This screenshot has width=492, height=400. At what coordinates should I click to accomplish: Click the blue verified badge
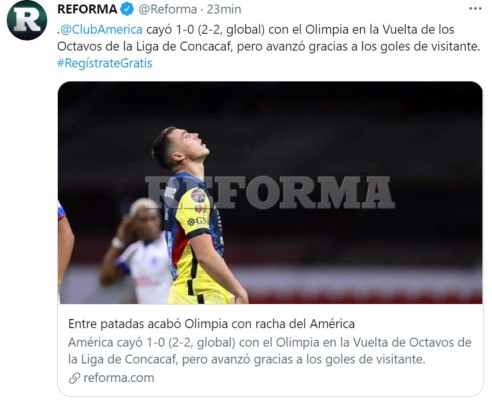(x=127, y=9)
